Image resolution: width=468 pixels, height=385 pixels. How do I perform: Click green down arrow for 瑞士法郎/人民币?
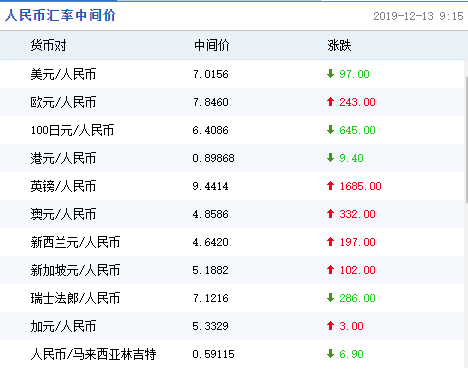point(330,298)
